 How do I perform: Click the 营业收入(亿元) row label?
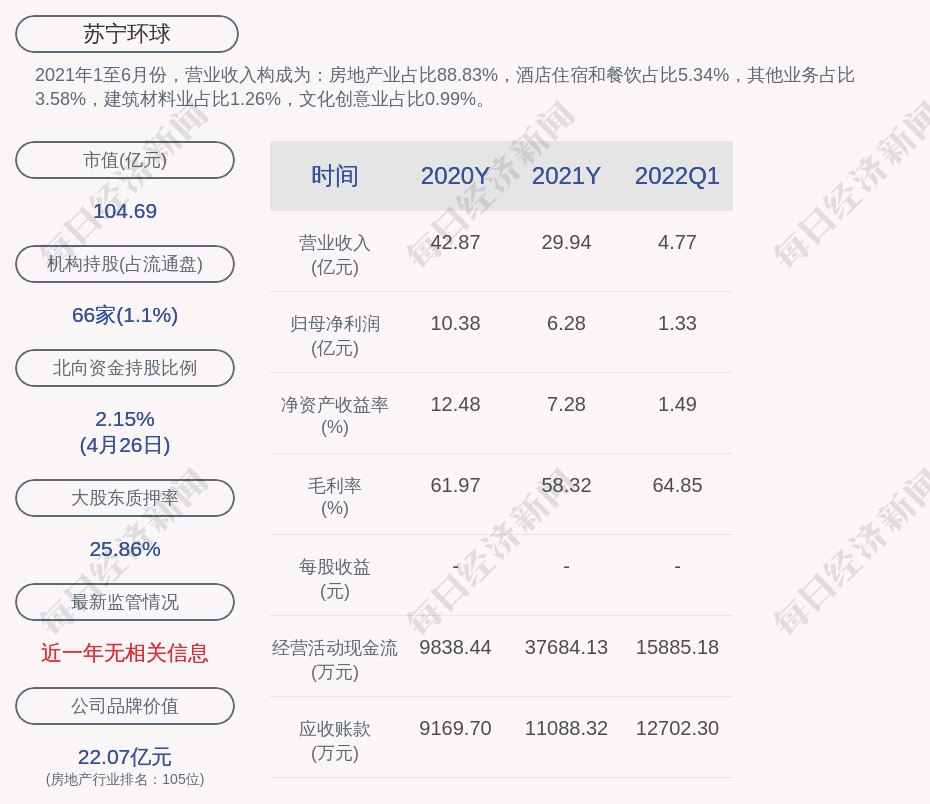pos(335,255)
